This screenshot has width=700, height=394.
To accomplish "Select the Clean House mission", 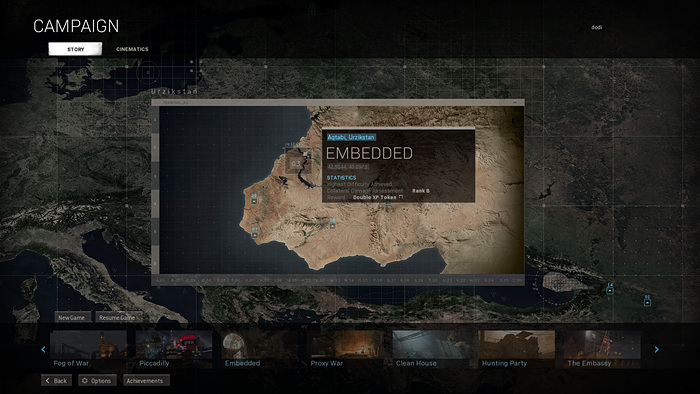I will pyautogui.click(x=431, y=349).
